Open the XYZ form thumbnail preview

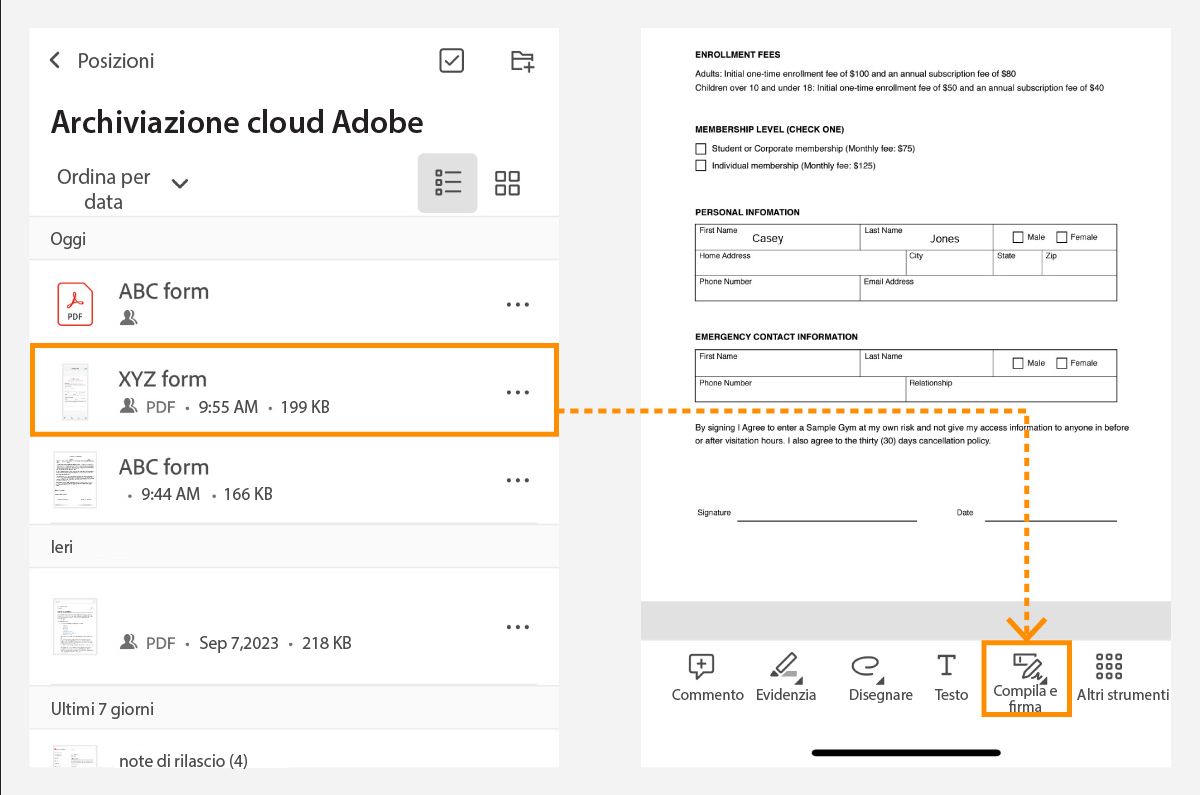pyautogui.click(x=74, y=390)
